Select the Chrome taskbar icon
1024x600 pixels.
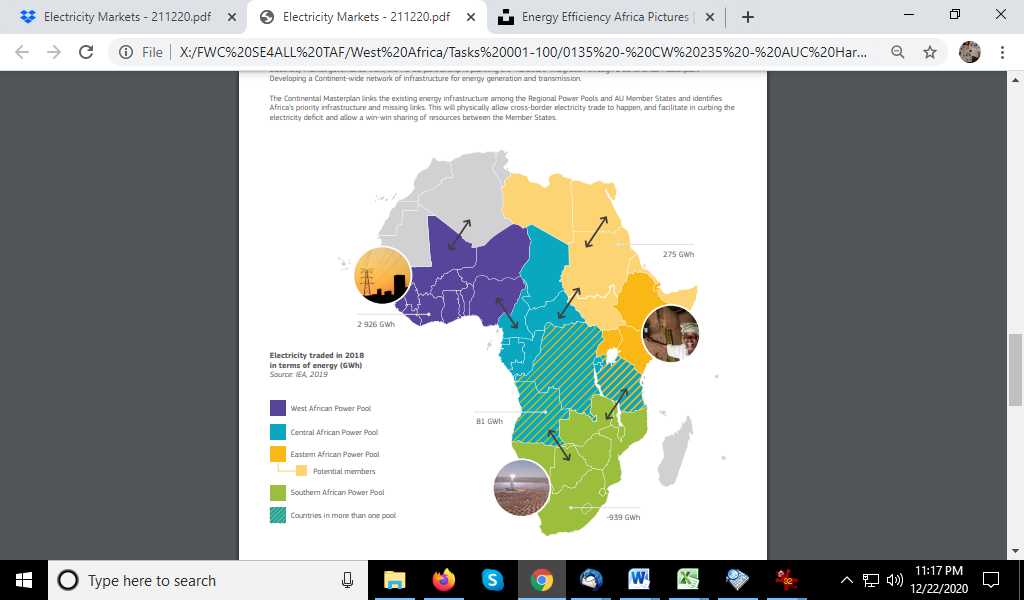click(541, 580)
